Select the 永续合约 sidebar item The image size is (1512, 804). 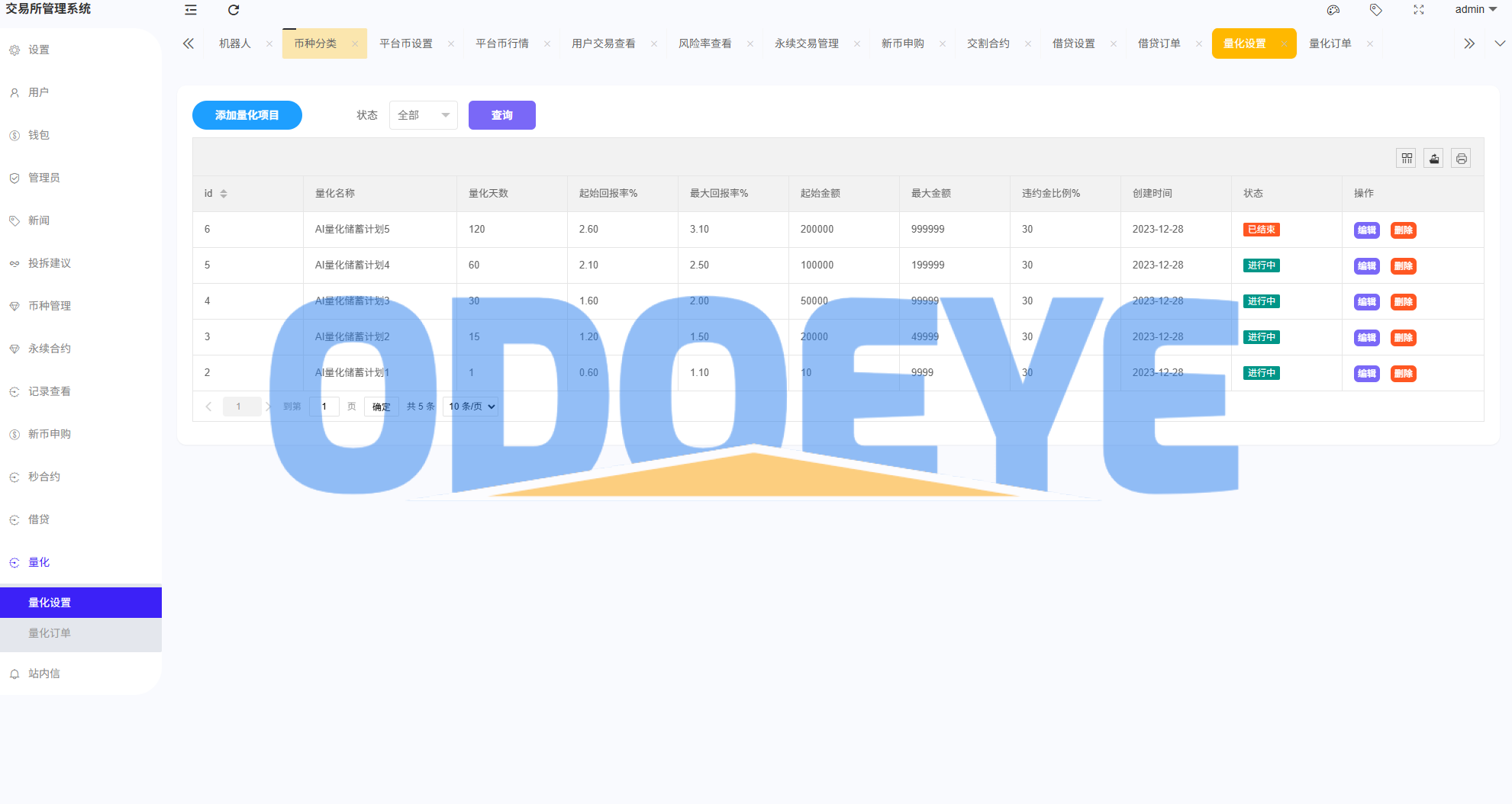click(x=47, y=348)
